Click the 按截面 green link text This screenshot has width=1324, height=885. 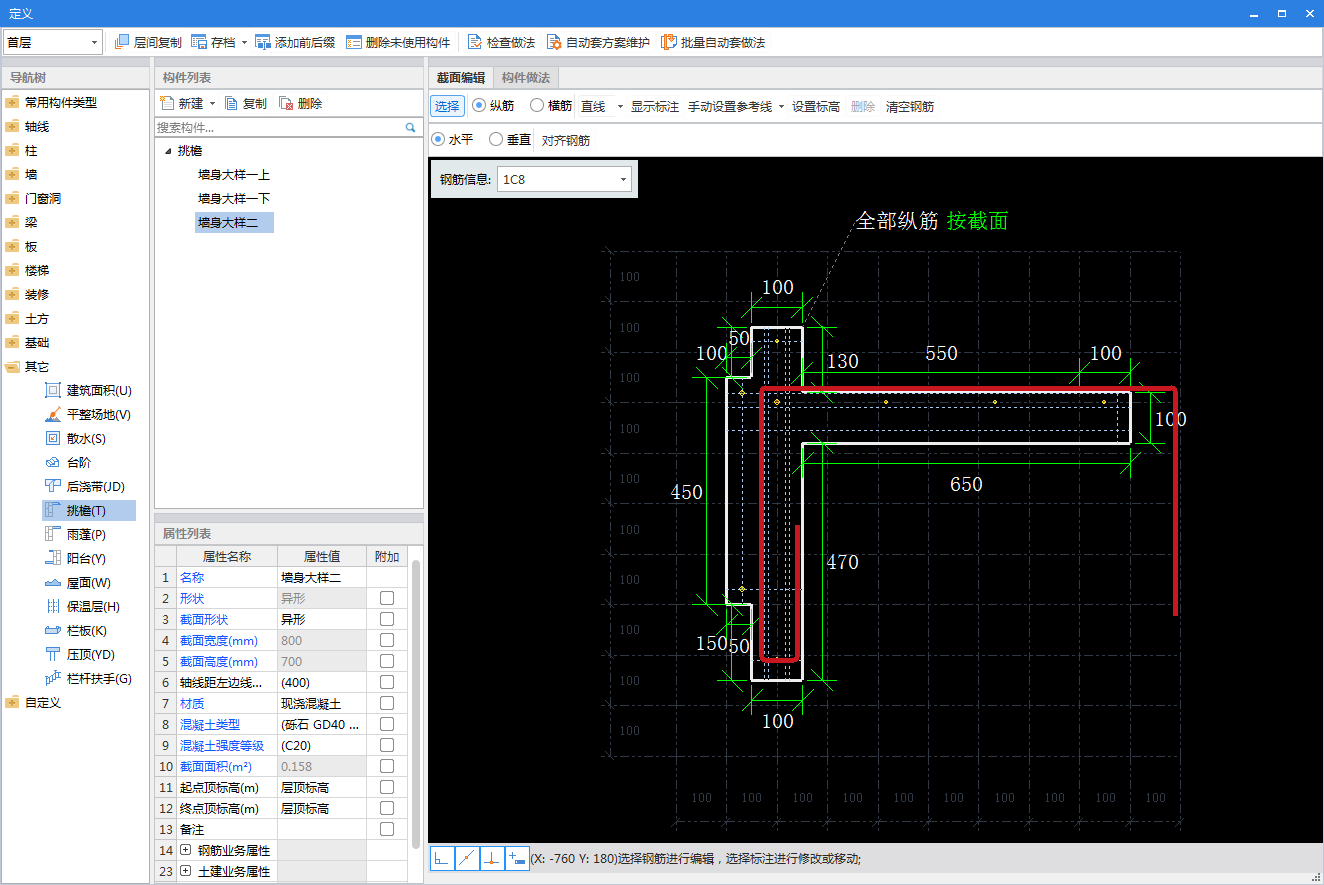pos(977,221)
